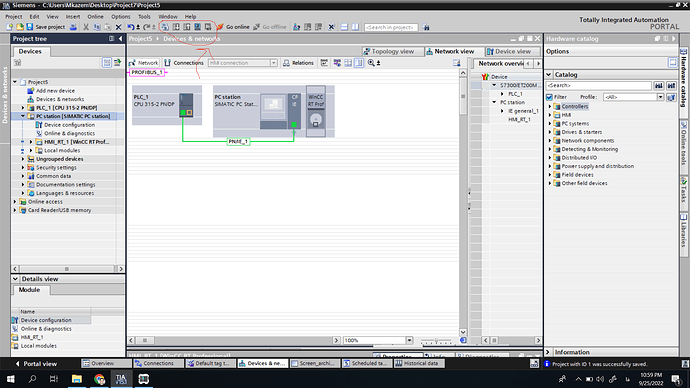Open the HMI connection type dropdown
690x388 pixels.
273,63
